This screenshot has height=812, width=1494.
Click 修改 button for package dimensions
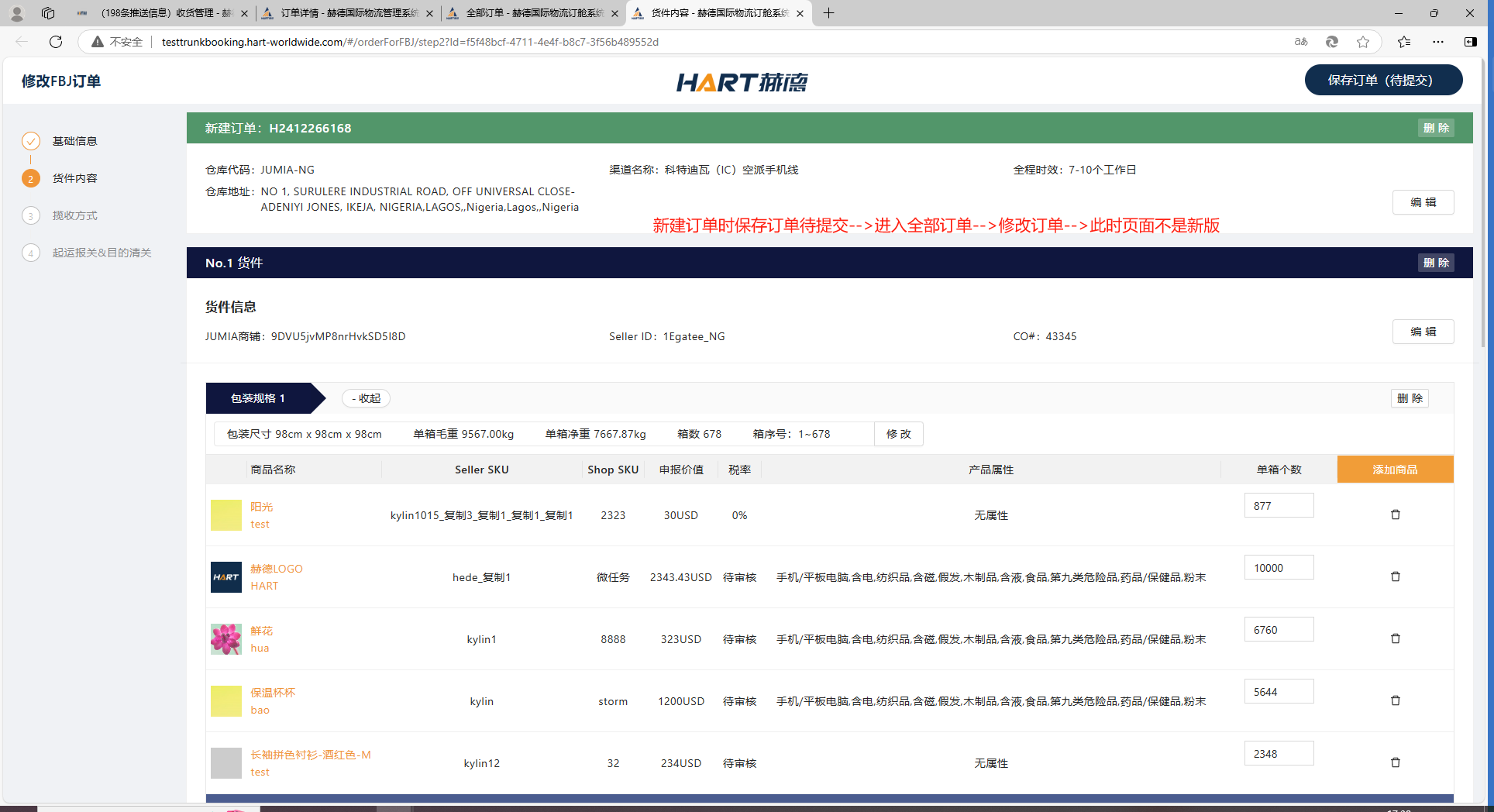click(899, 434)
